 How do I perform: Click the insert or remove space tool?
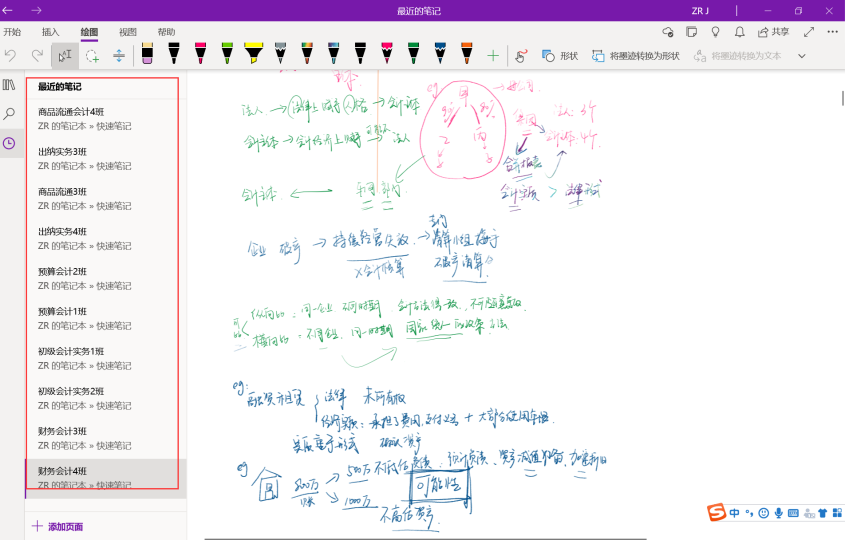coord(119,56)
